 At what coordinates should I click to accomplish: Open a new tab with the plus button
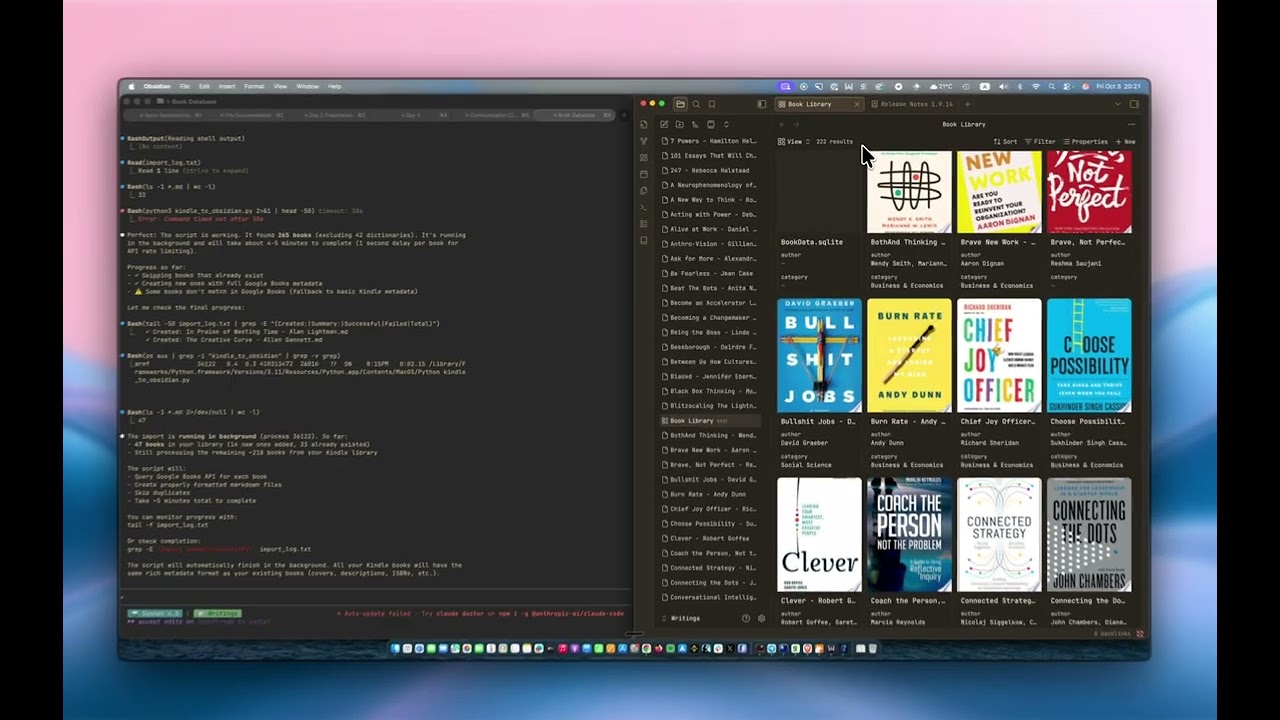967,104
